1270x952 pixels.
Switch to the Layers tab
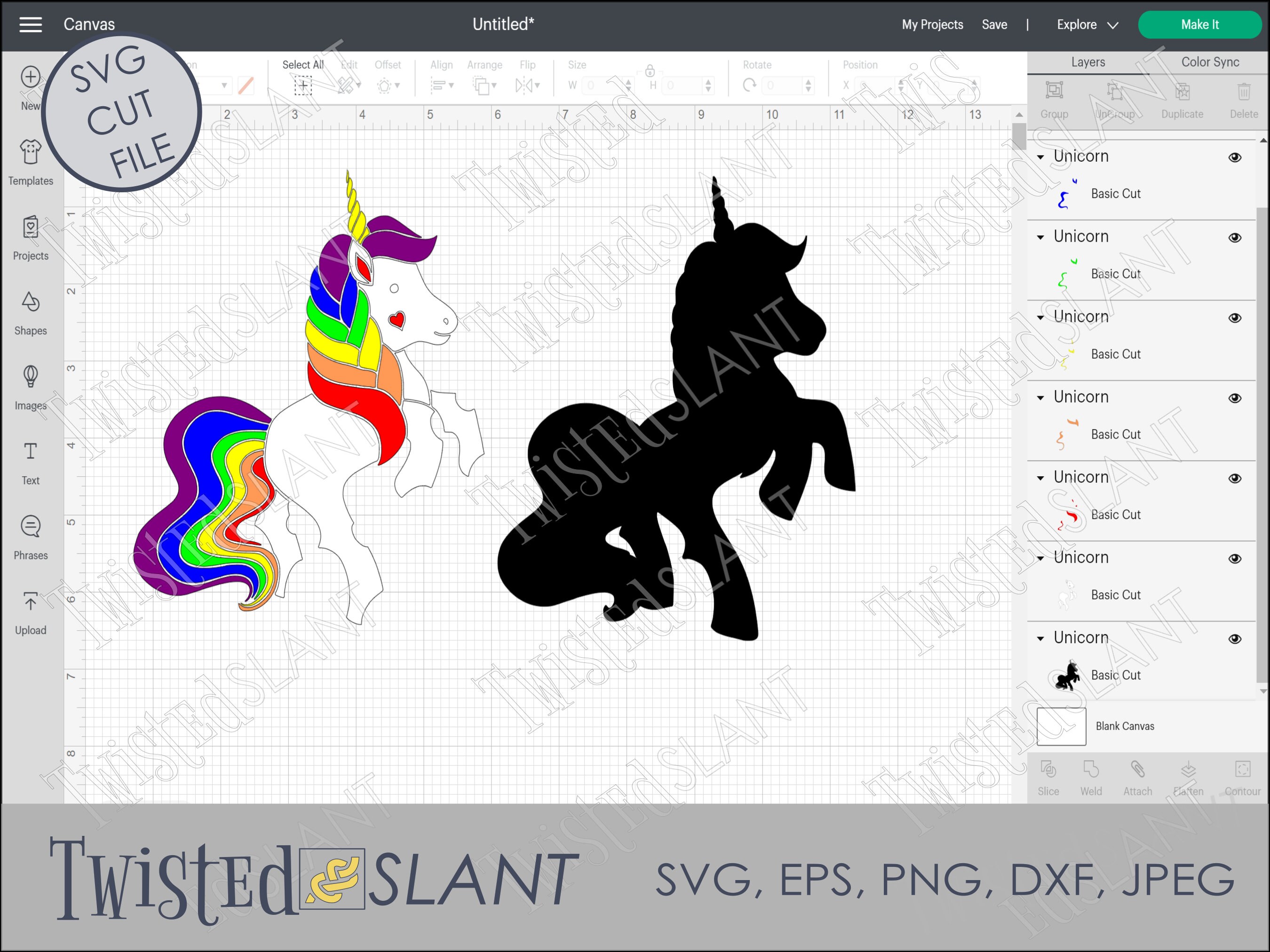click(x=1087, y=62)
